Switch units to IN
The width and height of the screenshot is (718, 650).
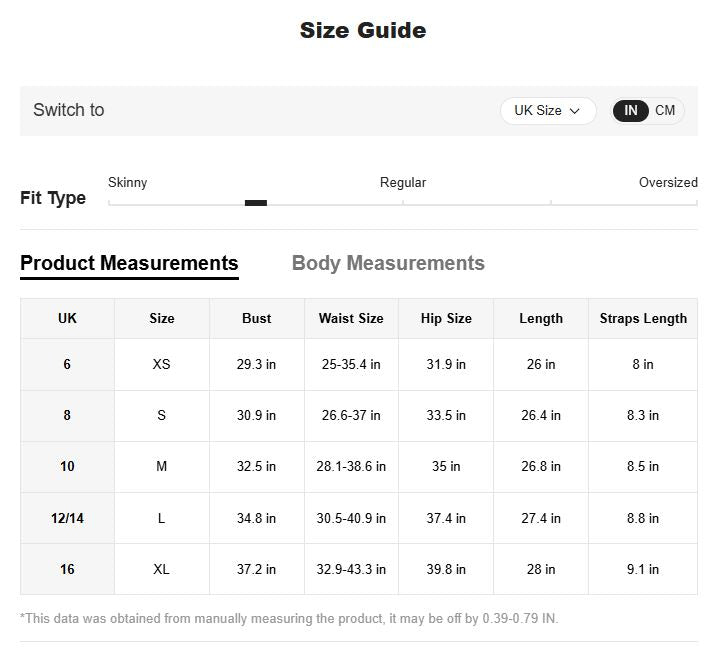pos(631,111)
